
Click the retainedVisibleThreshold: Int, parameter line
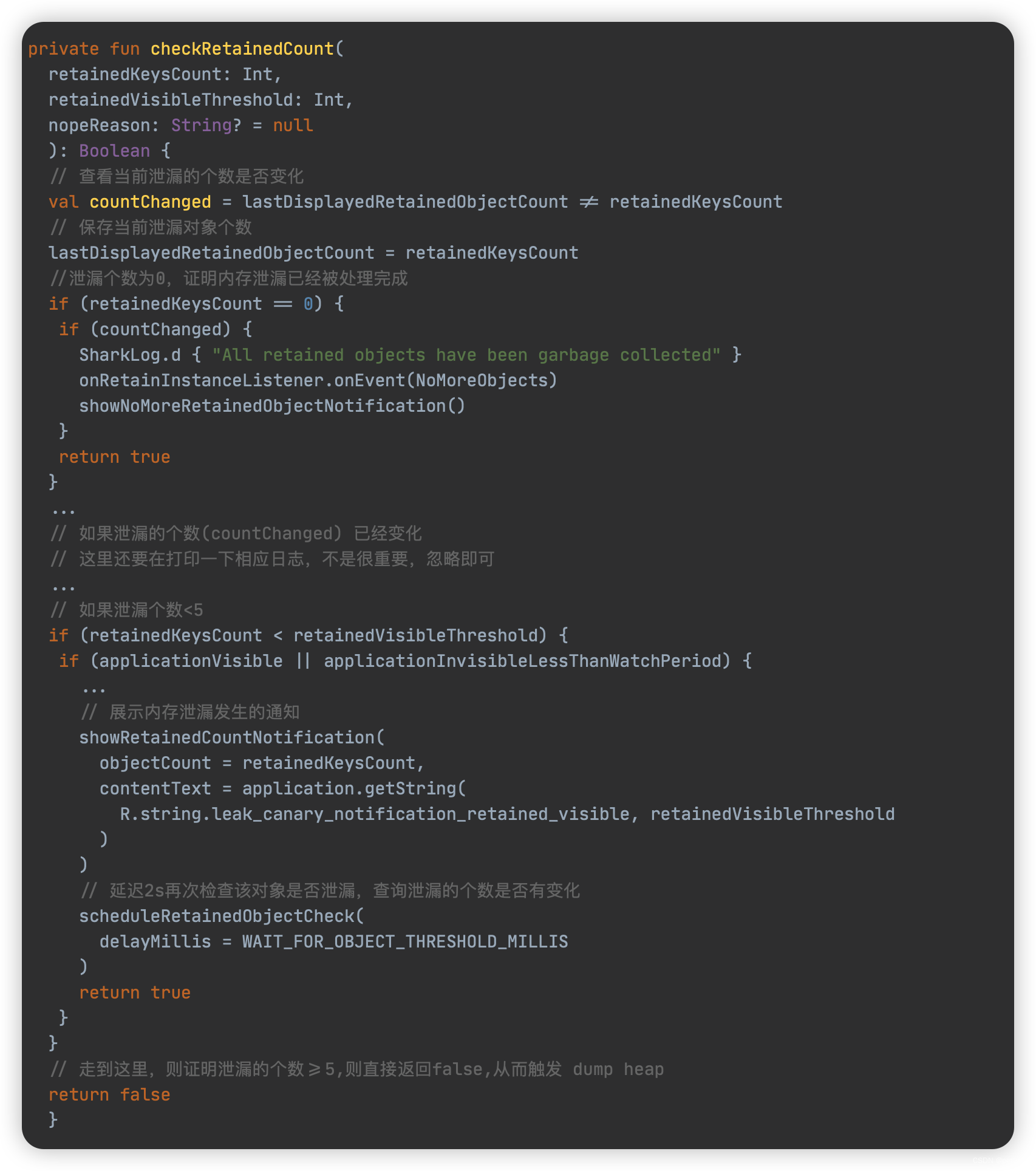pos(201,100)
